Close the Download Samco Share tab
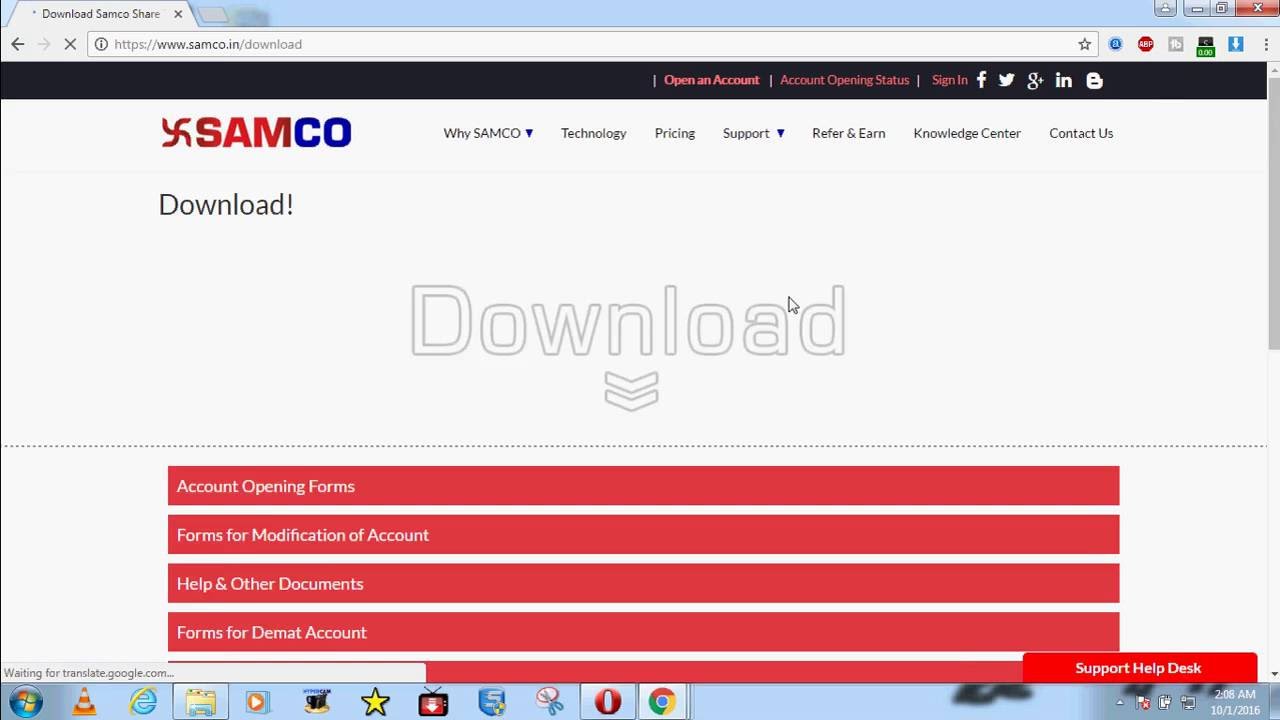The height and width of the screenshot is (720, 1280). pyautogui.click(x=178, y=14)
